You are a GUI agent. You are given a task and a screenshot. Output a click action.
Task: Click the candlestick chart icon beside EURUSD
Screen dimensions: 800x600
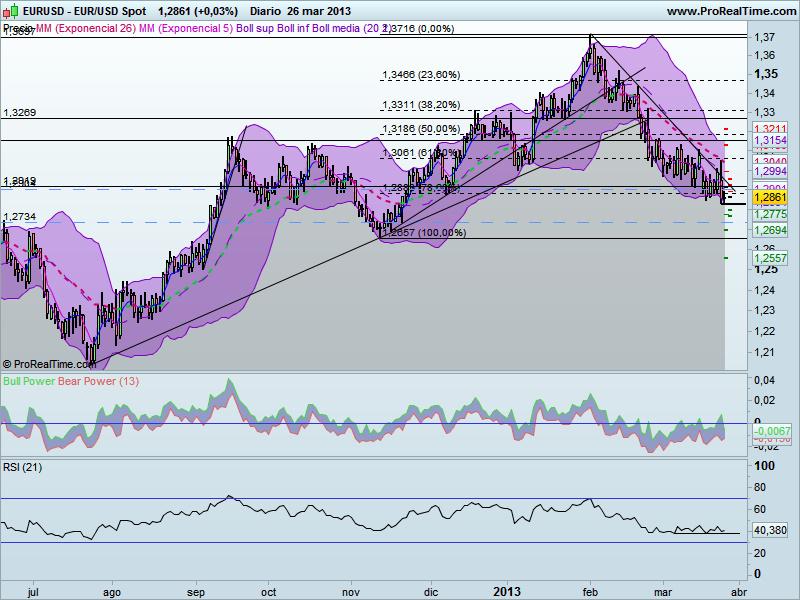[11, 10]
